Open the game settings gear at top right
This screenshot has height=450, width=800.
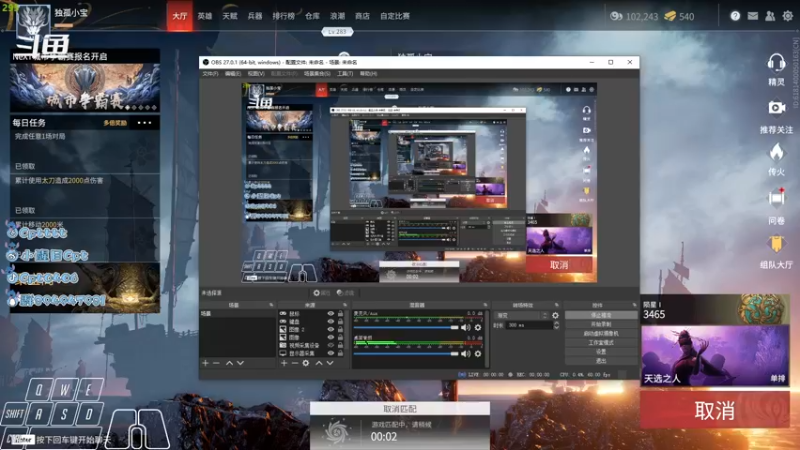(x=788, y=16)
